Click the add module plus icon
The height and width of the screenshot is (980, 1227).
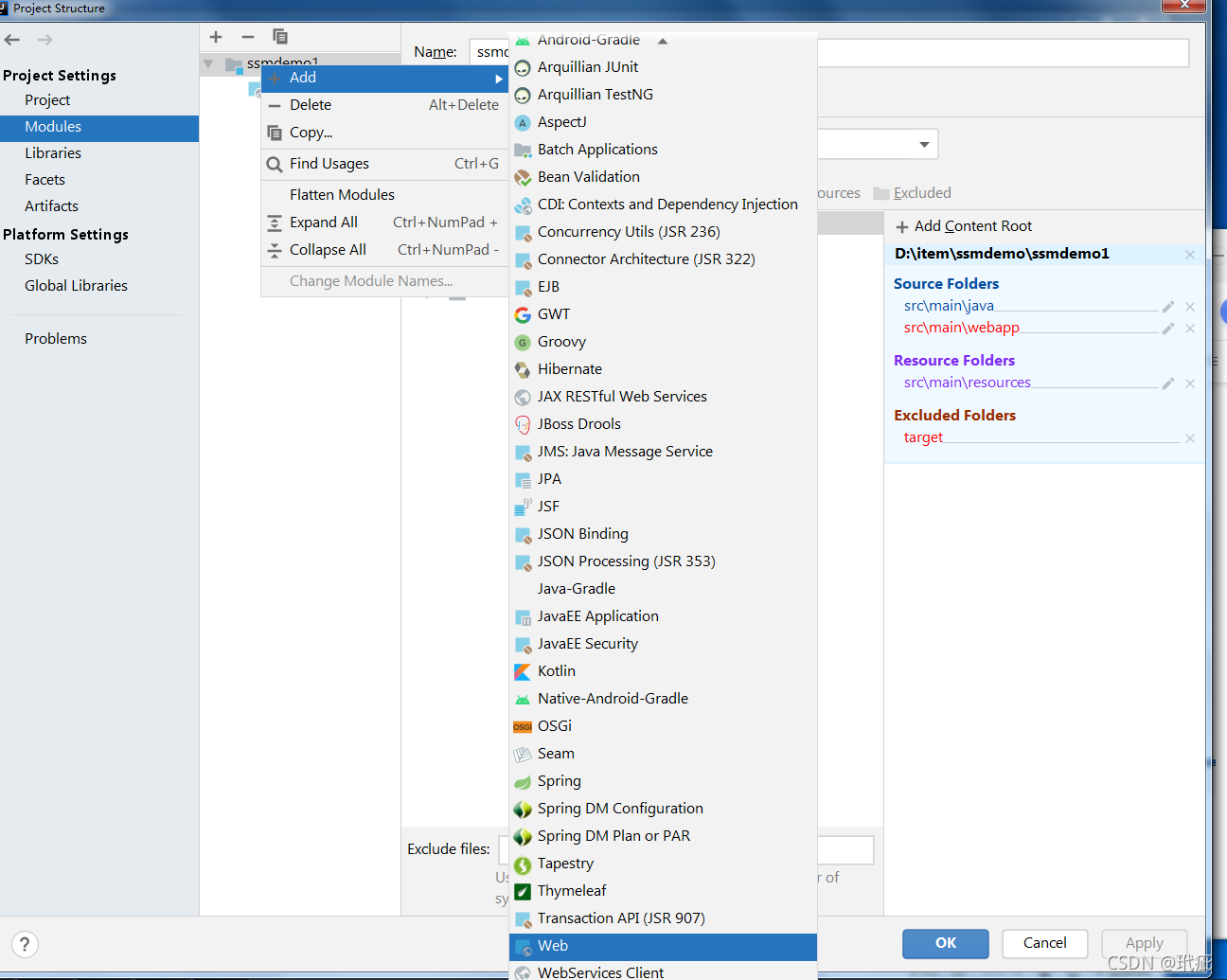[x=216, y=37]
